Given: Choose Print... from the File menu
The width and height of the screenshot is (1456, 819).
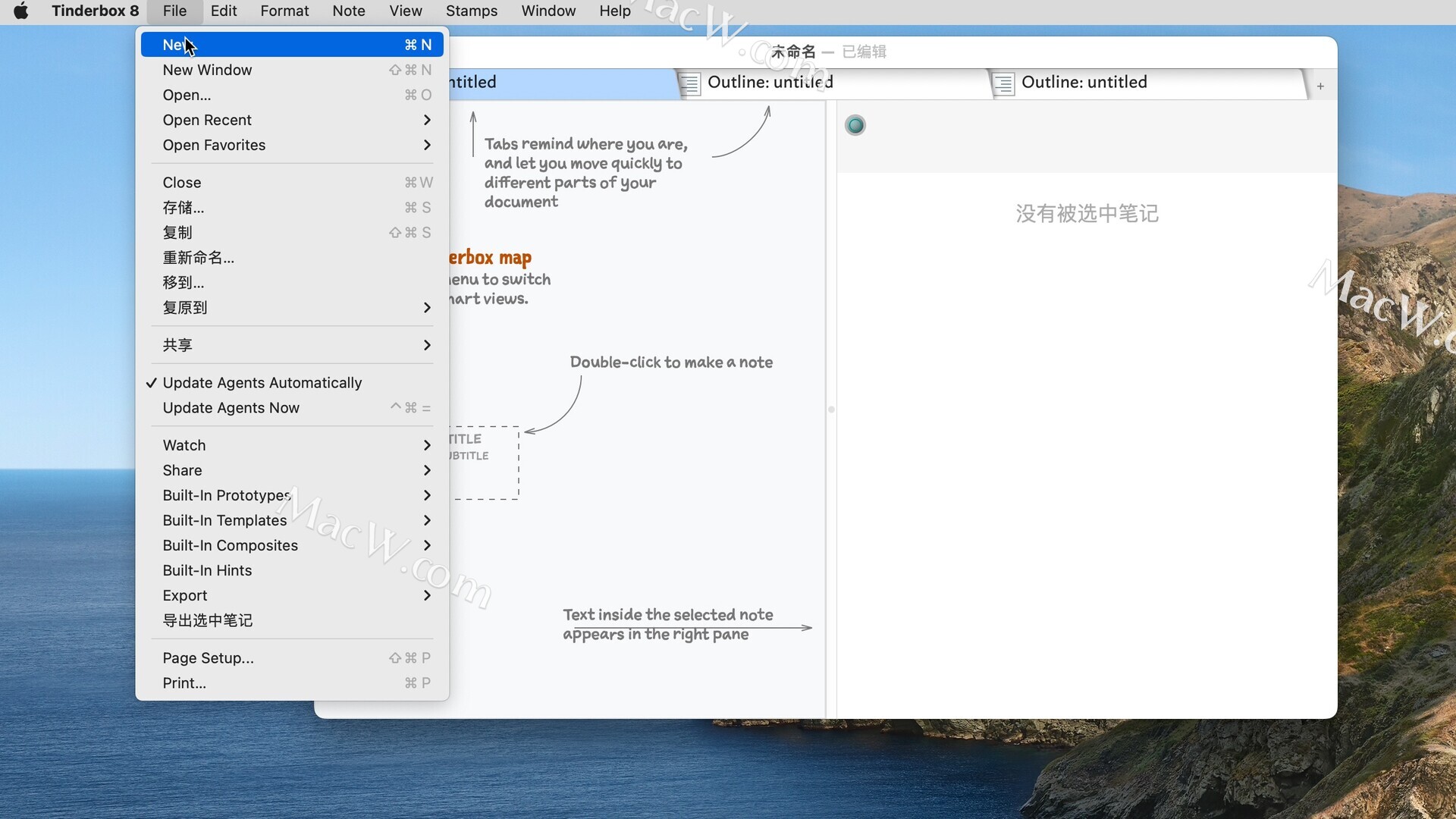Looking at the screenshot, I should coord(292,683).
